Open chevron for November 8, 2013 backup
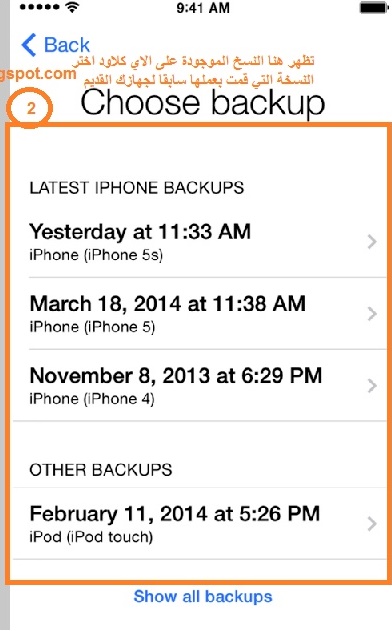This screenshot has height=631, width=392. (372, 386)
